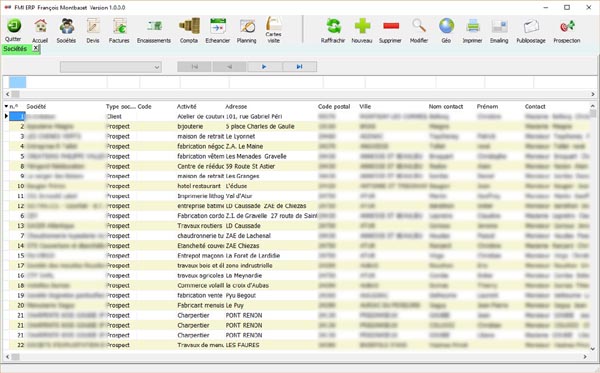Maximize the FMI ERP window

[567, 7]
